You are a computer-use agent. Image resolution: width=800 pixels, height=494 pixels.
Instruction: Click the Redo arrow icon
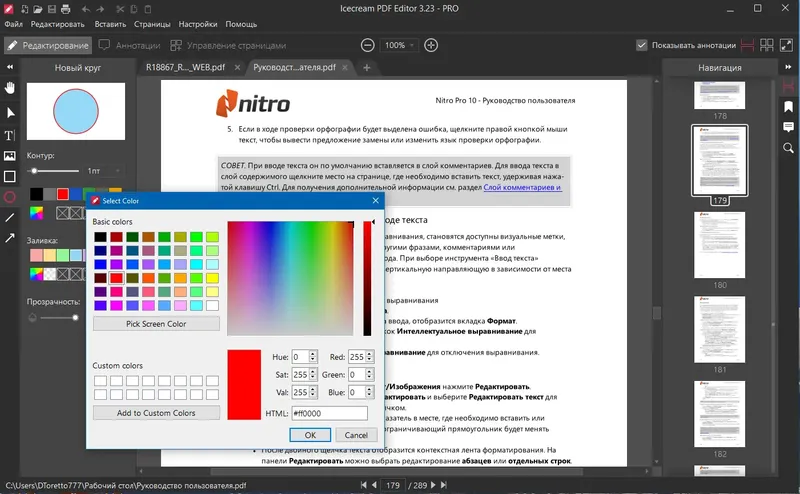(x=101, y=9)
